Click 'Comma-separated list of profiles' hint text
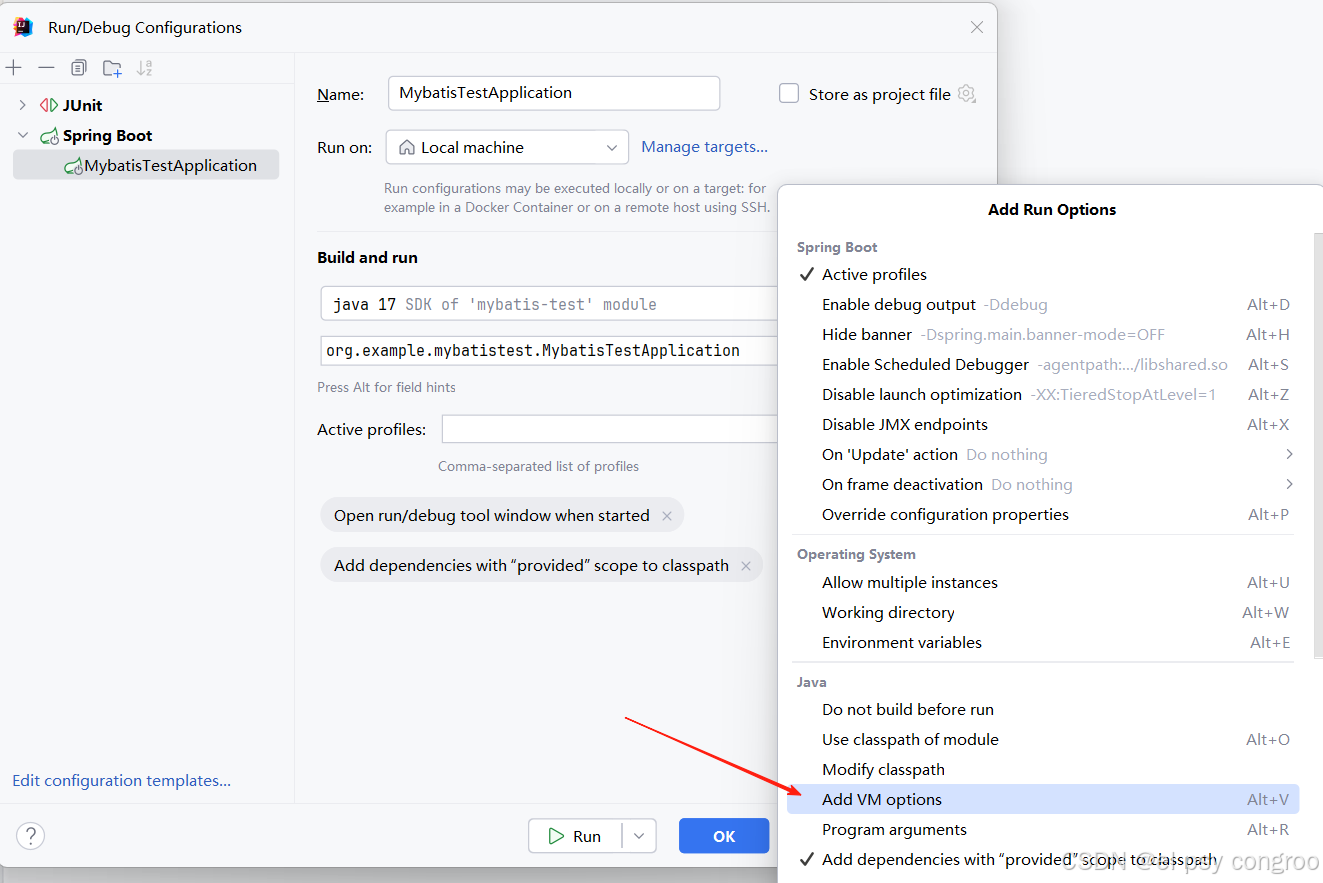This screenshot has height=883, width=1323. (x=538, y=466)
